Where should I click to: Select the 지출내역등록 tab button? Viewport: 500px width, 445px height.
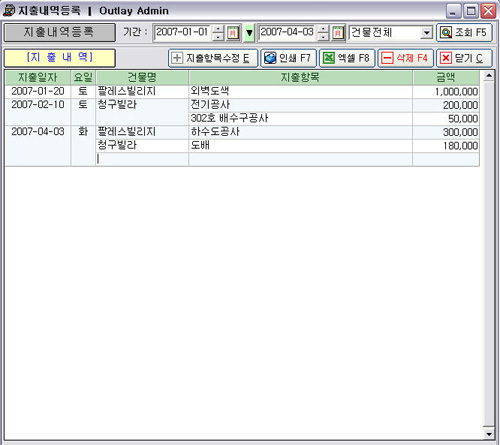60,33
